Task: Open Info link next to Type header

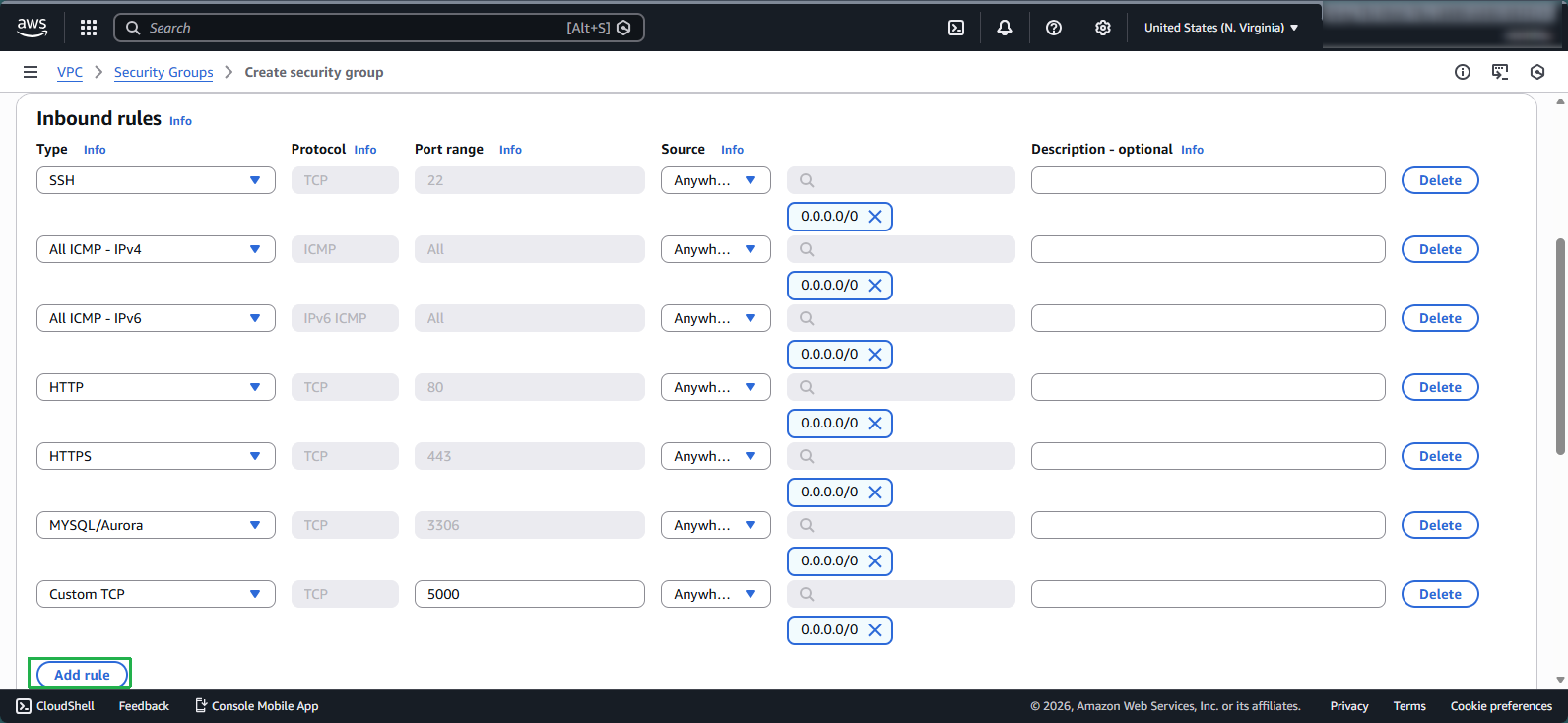Action: (x=95, y=150)
